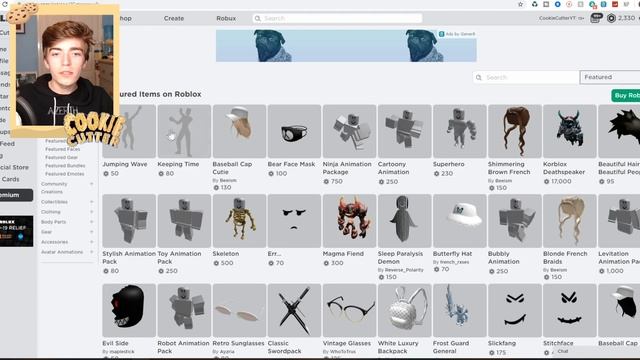Screen dimensions: 640x360
Task: Click the pug banner advertisement
Action: 346,46
